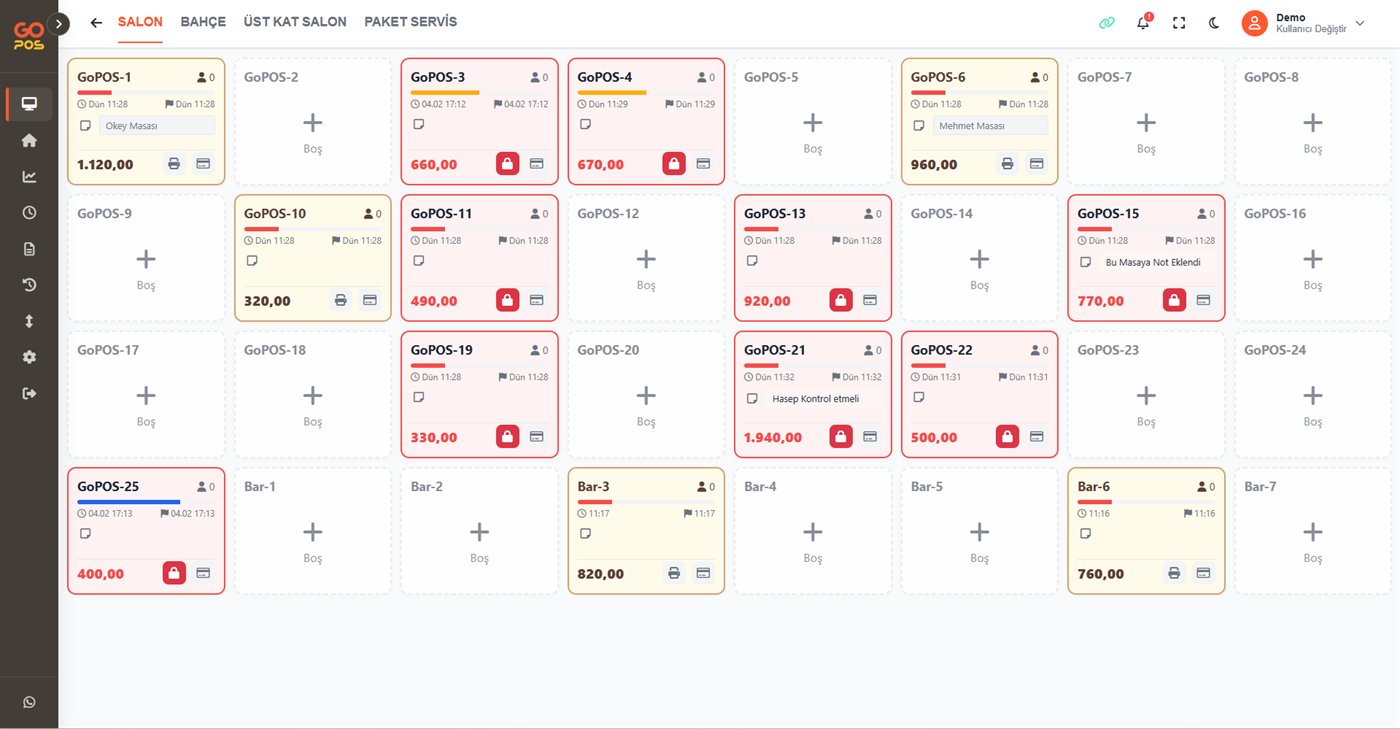Expand the sidebar with chevron button
Screen dimensions: 1400x729
pos(59,23)
